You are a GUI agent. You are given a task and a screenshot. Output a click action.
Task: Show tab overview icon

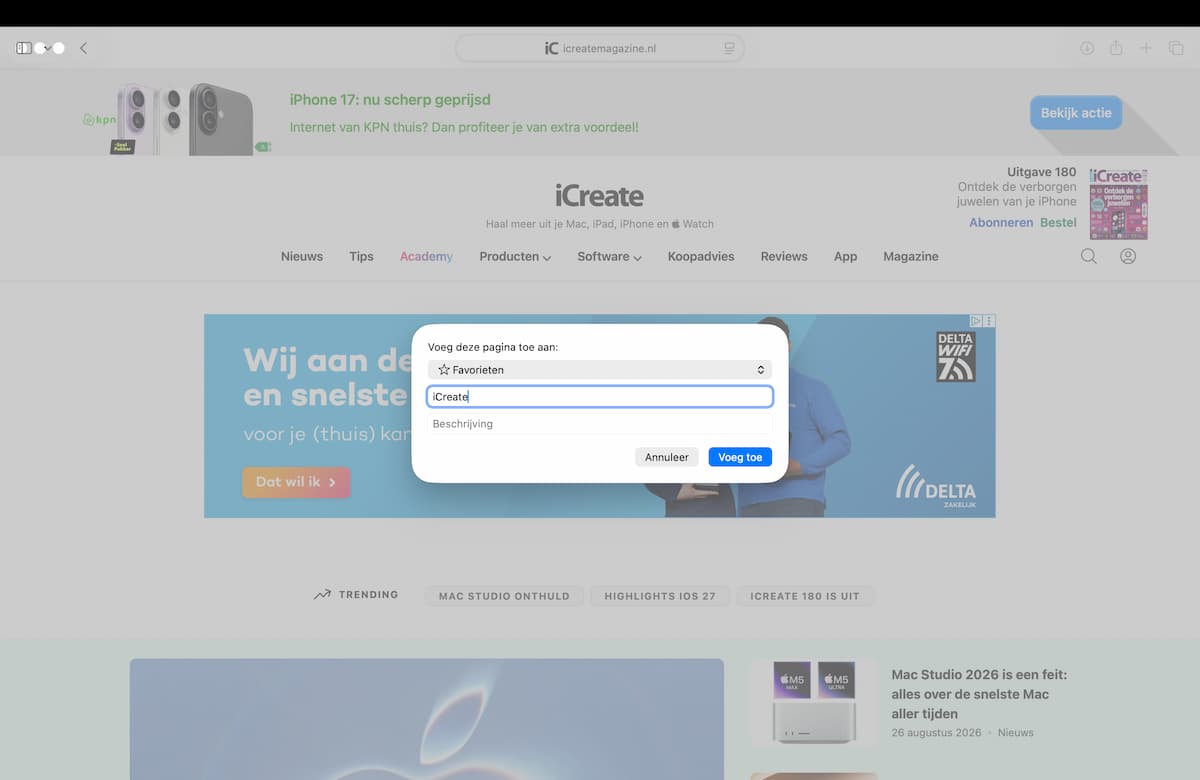[1176, 48]
